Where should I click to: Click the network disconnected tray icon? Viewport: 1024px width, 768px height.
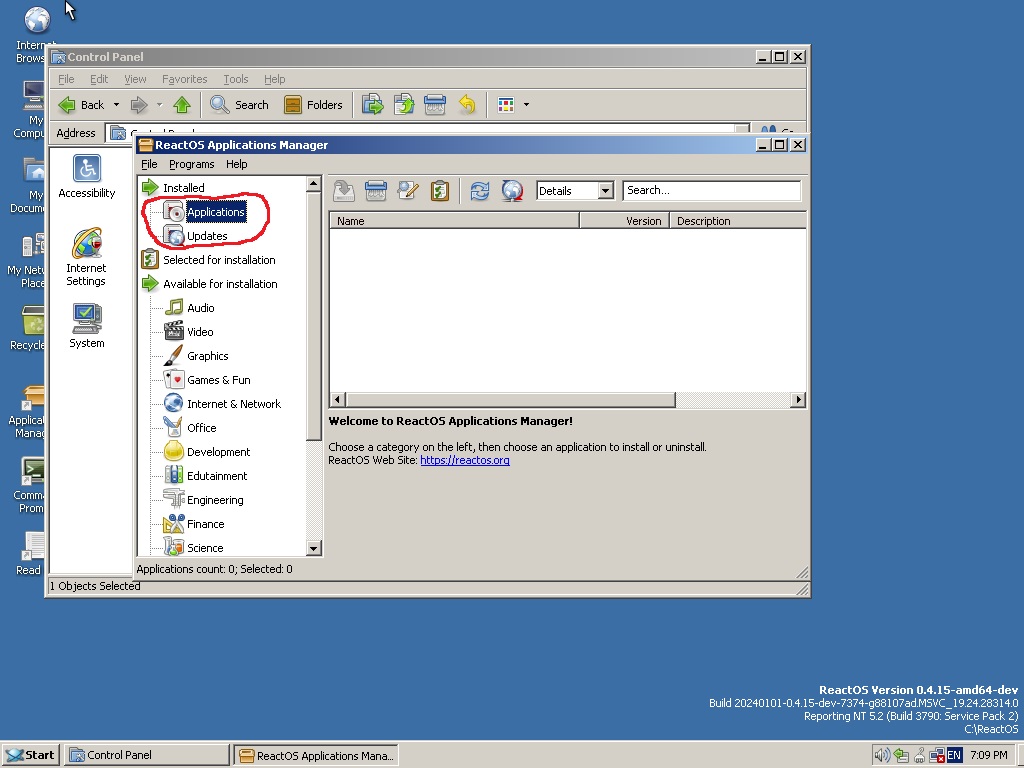point(936,756)
